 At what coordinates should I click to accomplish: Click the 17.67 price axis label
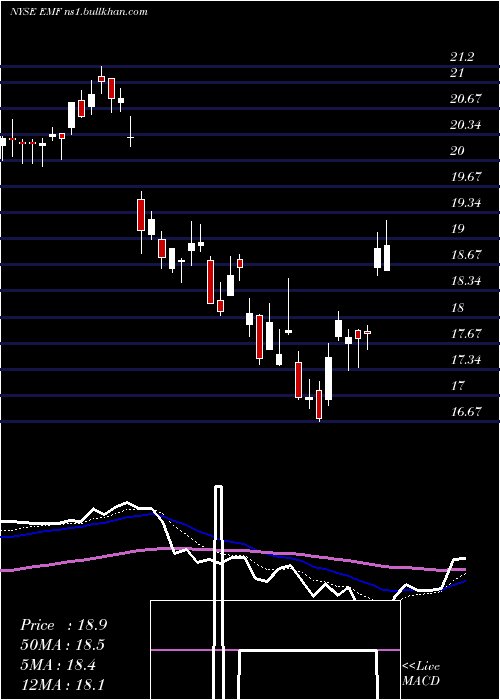466,333
